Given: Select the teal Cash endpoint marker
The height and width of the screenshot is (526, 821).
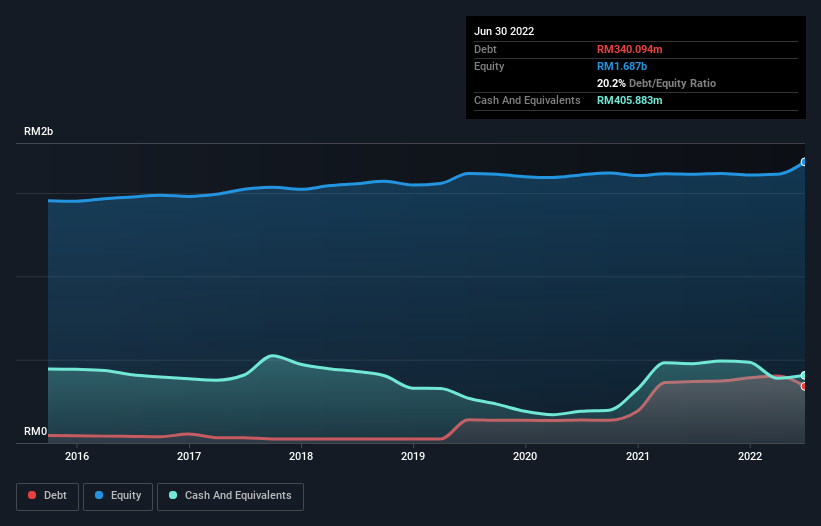Looking at the screenshot, I should [804, 375].
